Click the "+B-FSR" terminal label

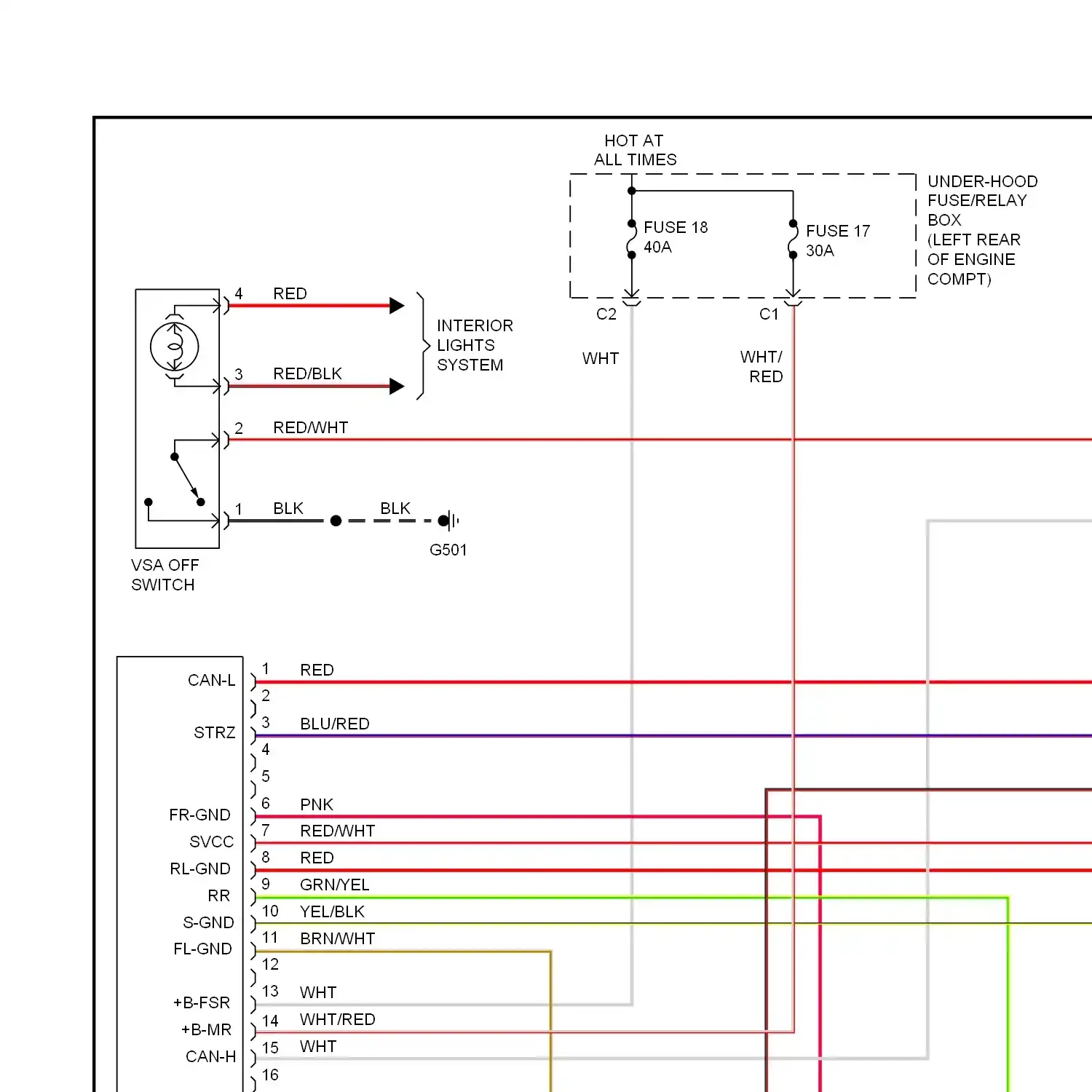pyautogui.click(x=202, y=1002)
